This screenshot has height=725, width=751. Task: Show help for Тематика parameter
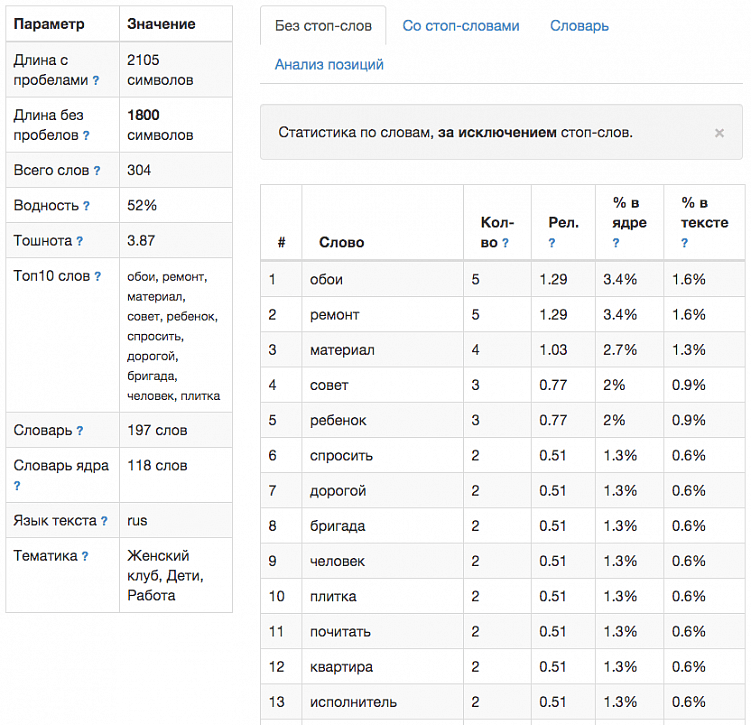pyautogui.click(x=85, y=557)
